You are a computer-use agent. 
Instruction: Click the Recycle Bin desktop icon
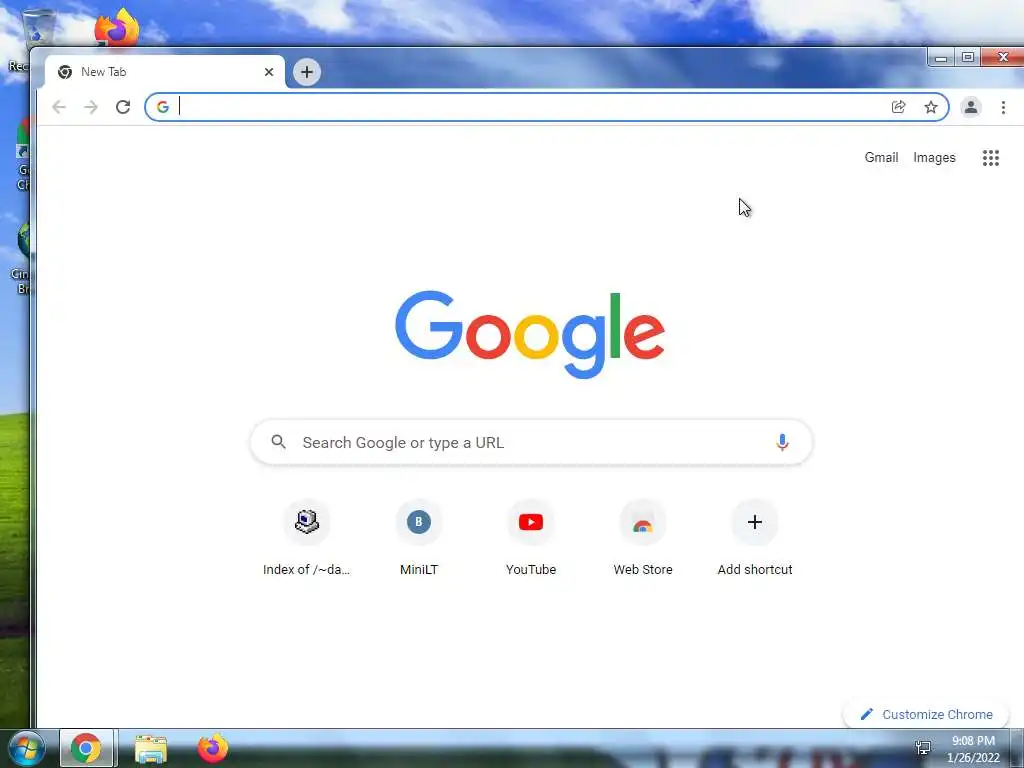point(37,27)
